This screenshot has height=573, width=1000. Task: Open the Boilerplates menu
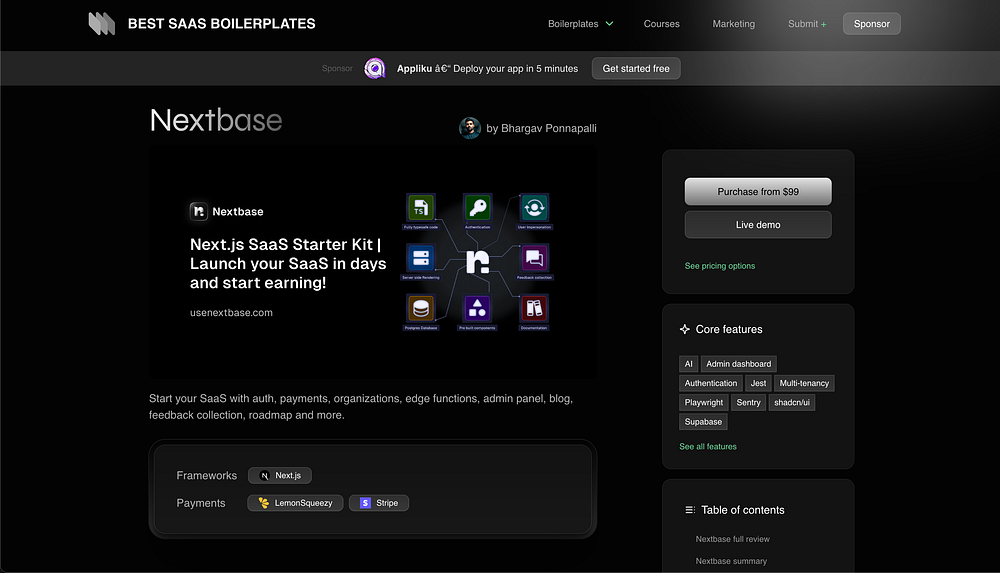pyautogui.click(x=580, y=24)
